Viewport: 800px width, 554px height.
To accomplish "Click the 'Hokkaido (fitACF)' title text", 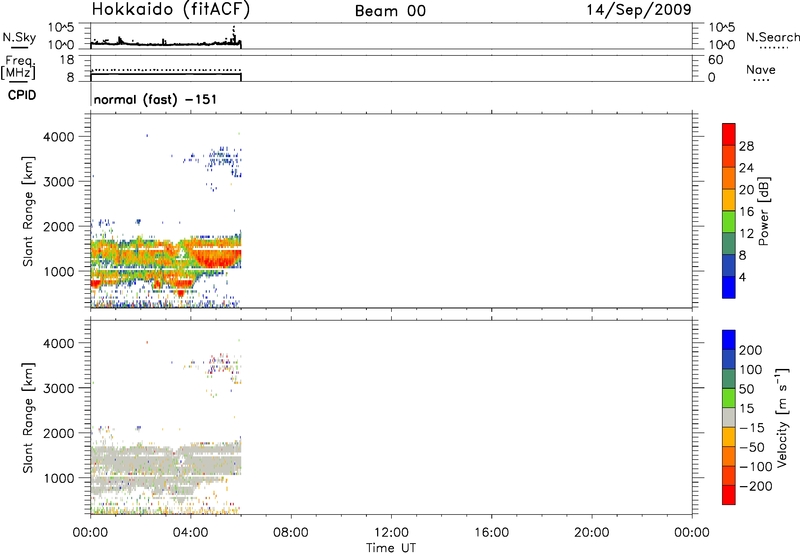I will (171, 9).
